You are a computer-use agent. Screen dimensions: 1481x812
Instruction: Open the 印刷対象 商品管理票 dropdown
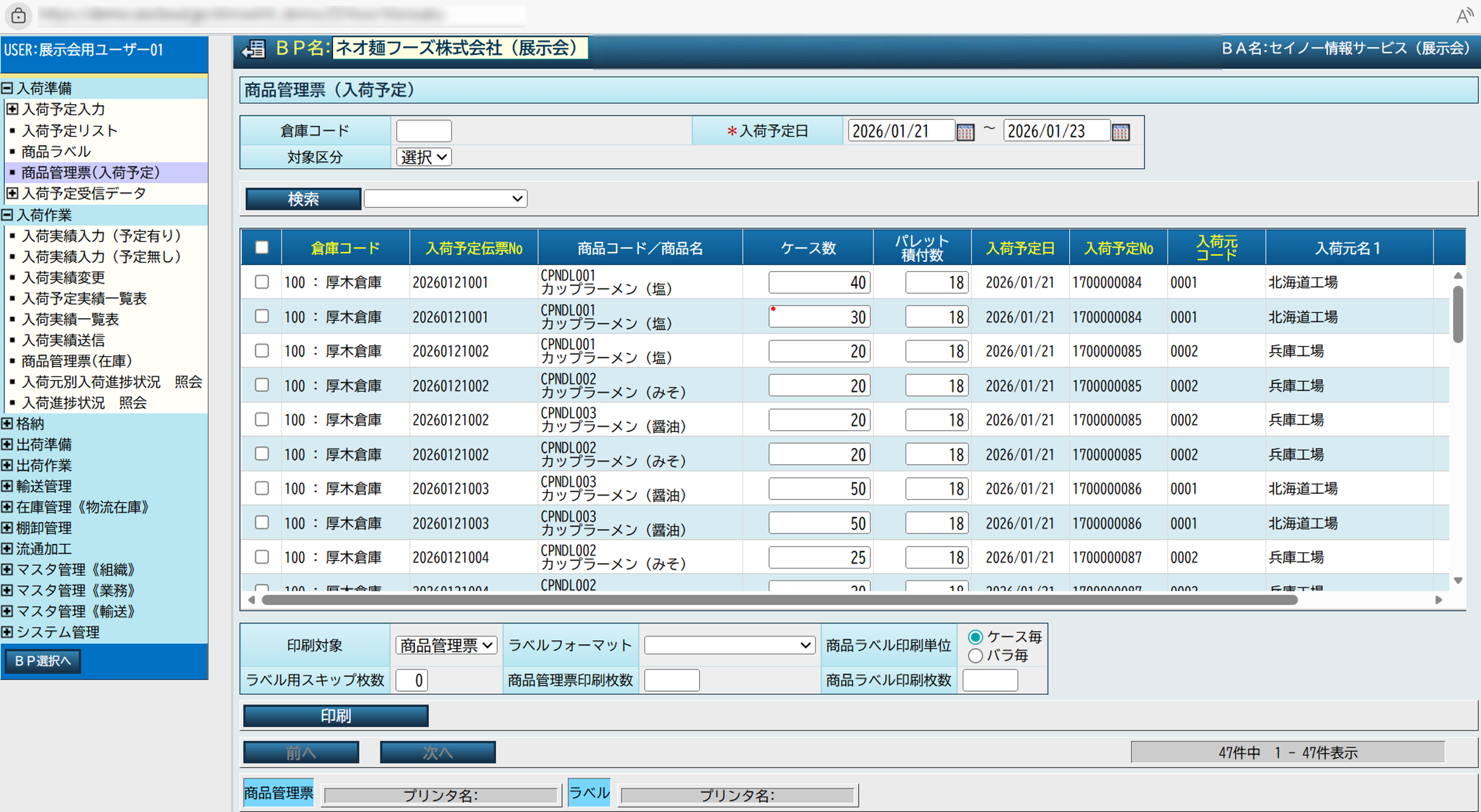tap(446, 645)
